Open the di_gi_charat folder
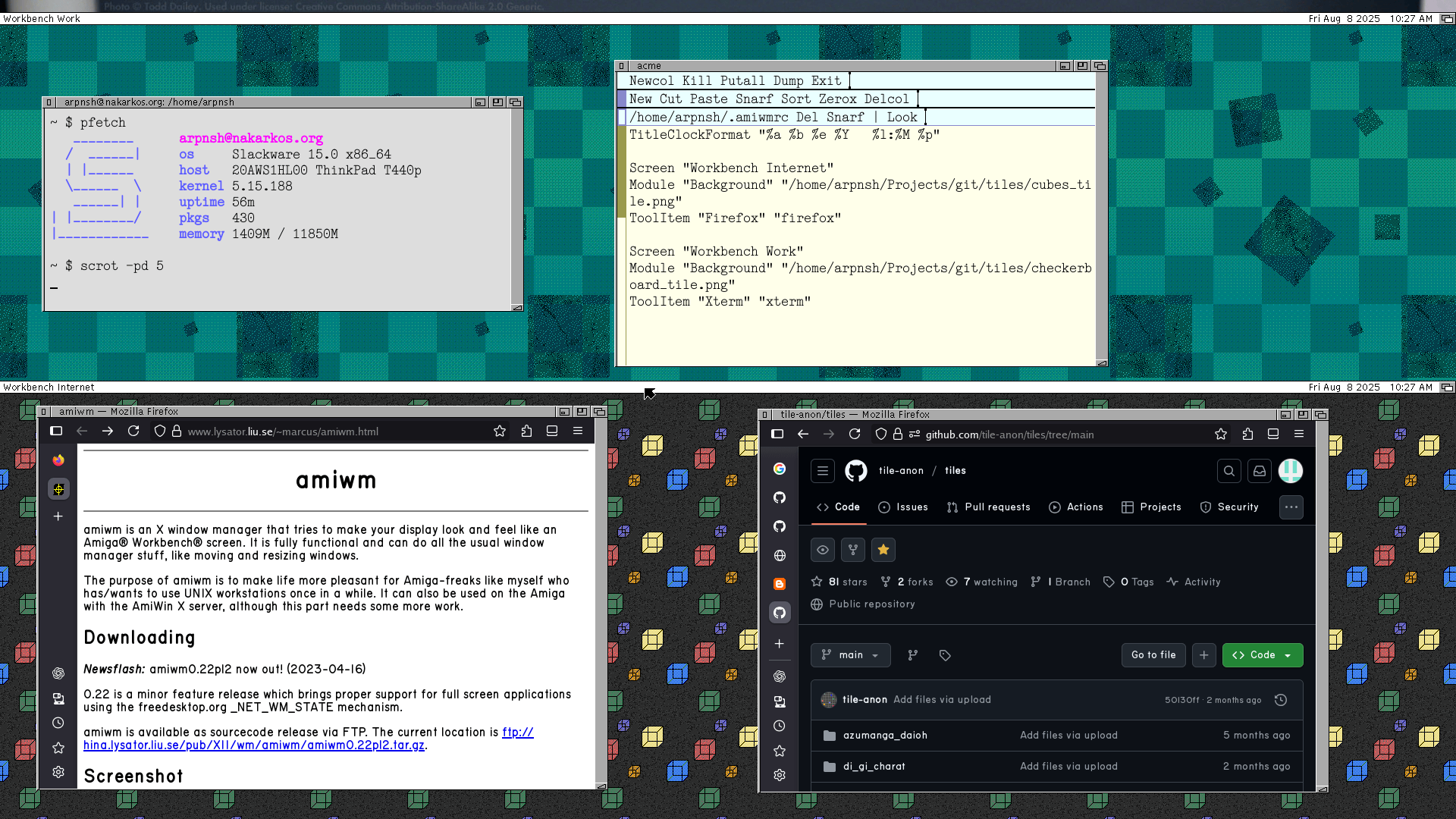This screenshot has height=819, width=1456. (x=874, y=767)
